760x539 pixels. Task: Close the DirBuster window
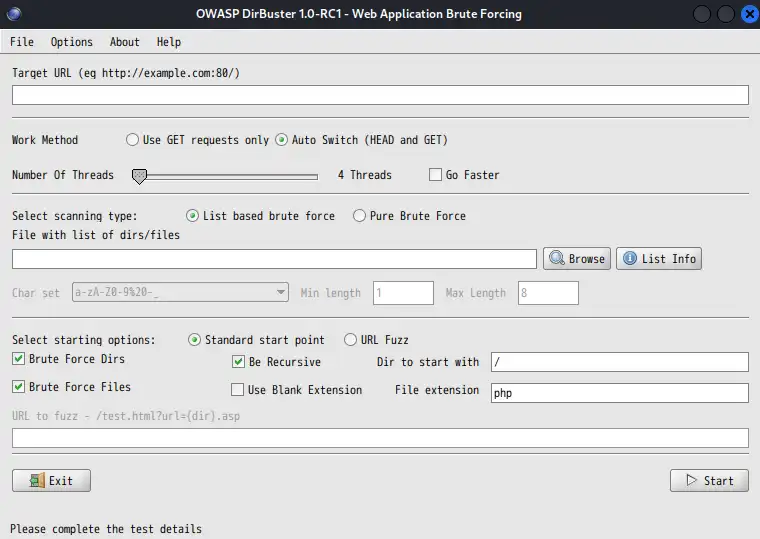point(749,14)
